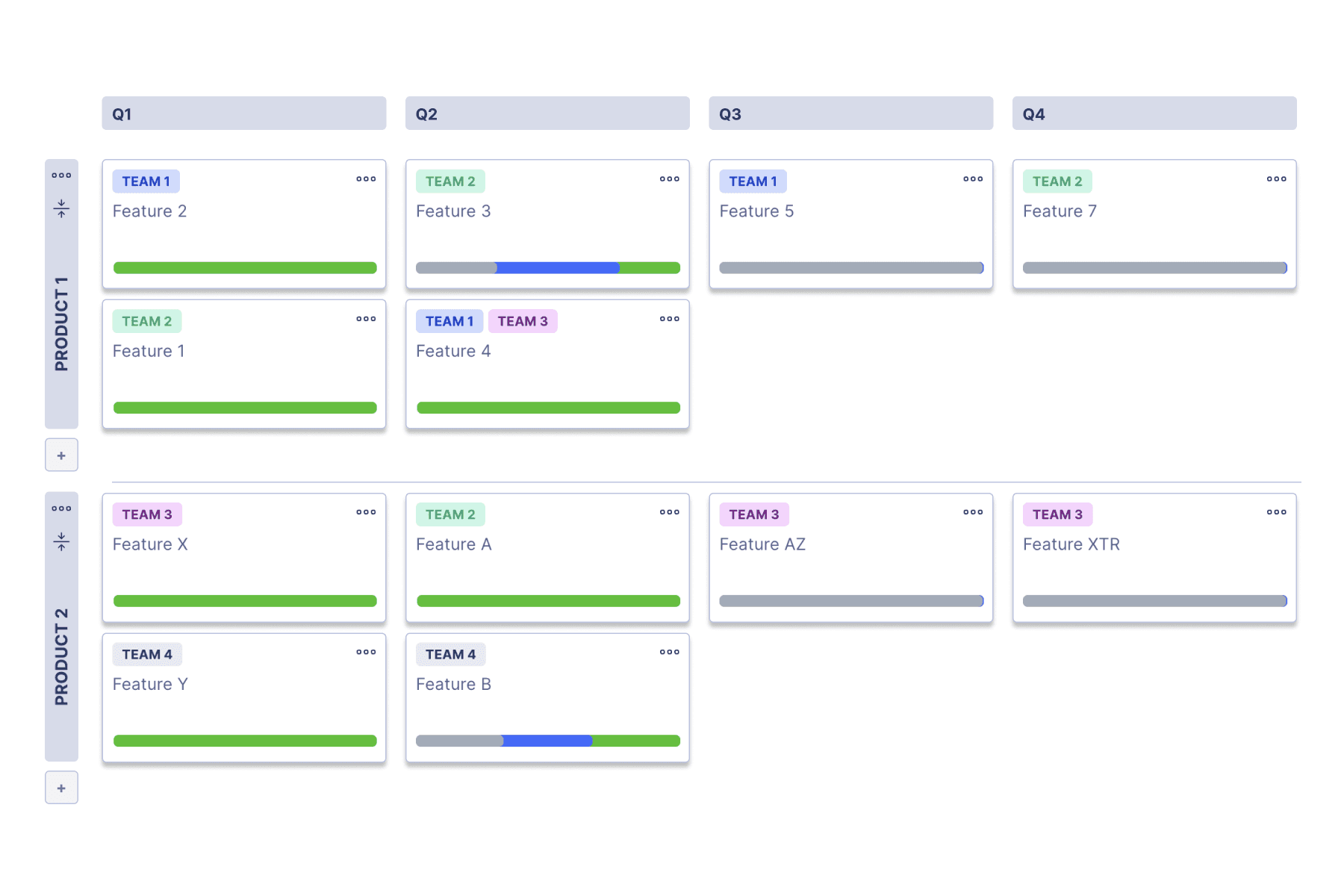Open options menu on Feature B card
Image resolution: width=1344 pixels, height=896 pixels.
(669, 652)
